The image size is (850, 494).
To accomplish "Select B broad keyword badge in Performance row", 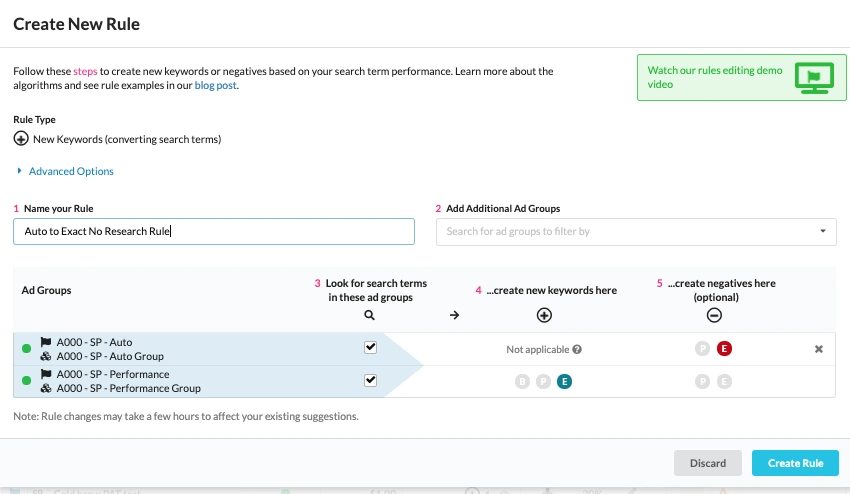I will [x=522, y=381].
